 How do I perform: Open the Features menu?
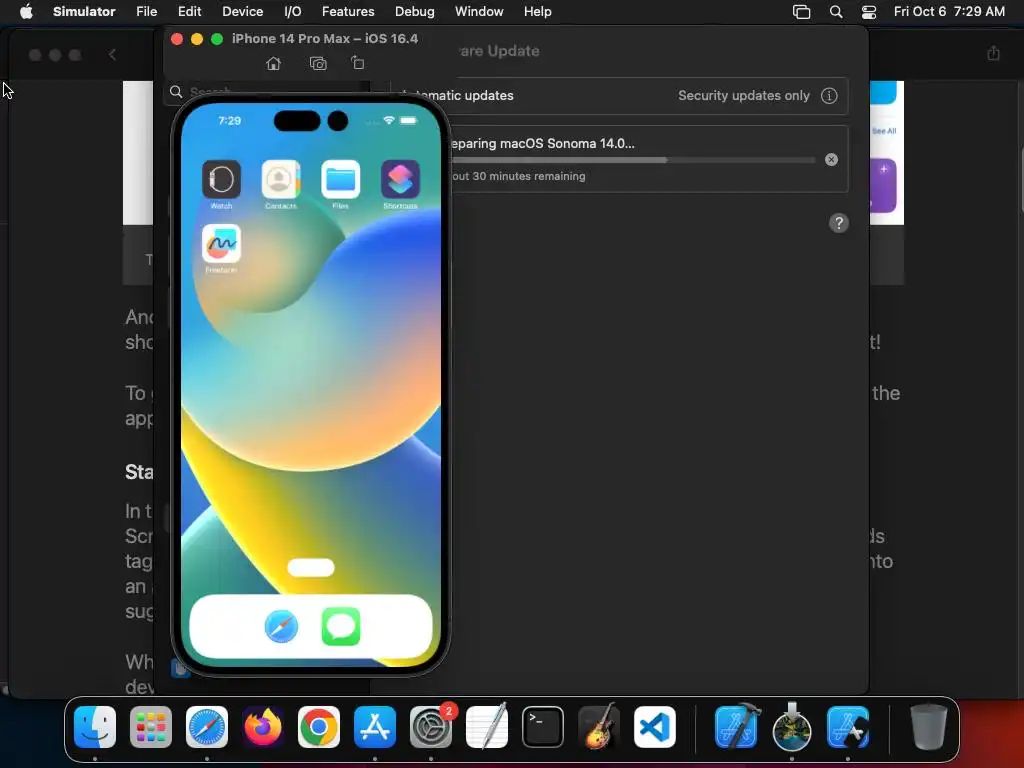(348, 12)
